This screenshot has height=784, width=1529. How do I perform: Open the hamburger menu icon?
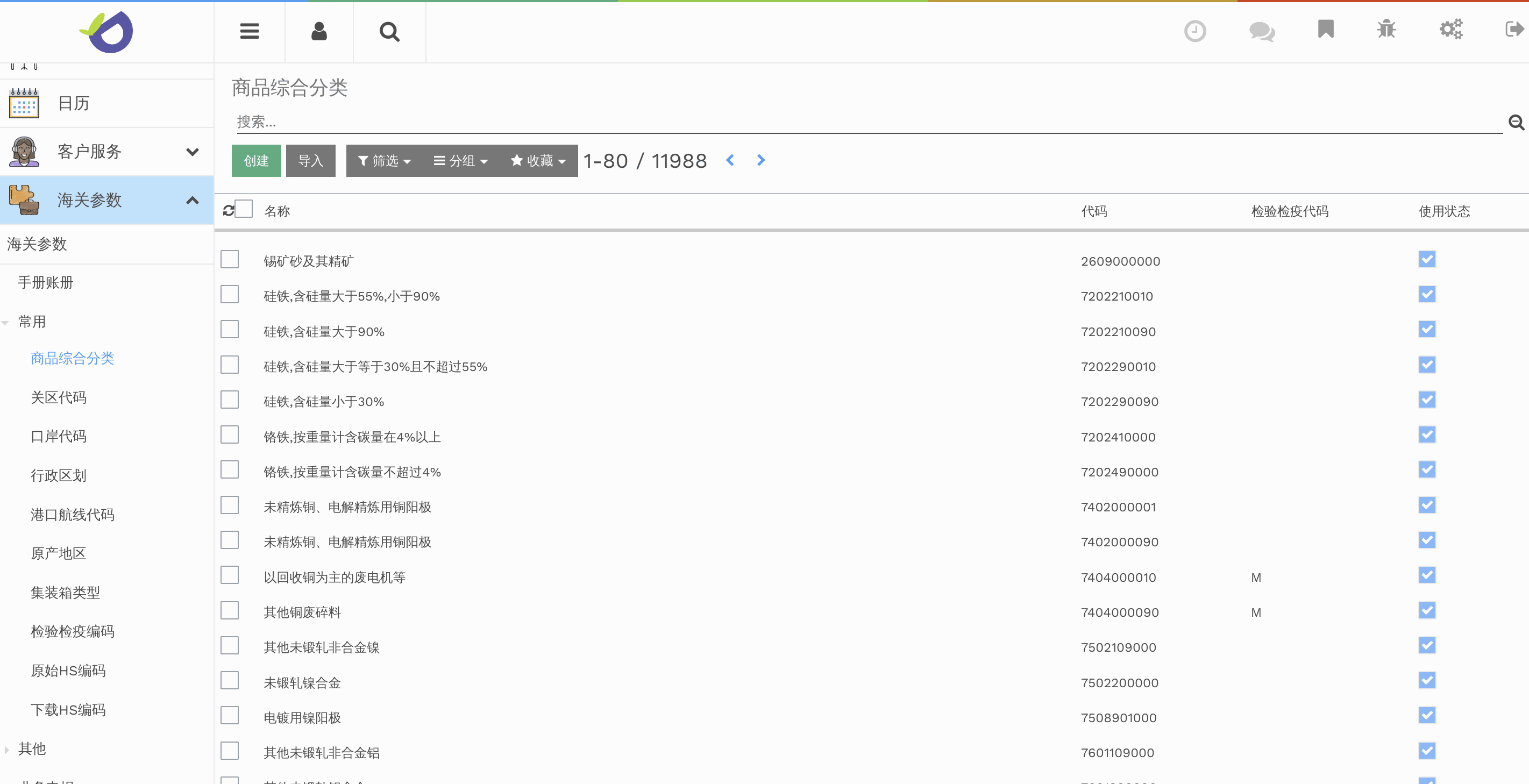click(x=250, y=31)
